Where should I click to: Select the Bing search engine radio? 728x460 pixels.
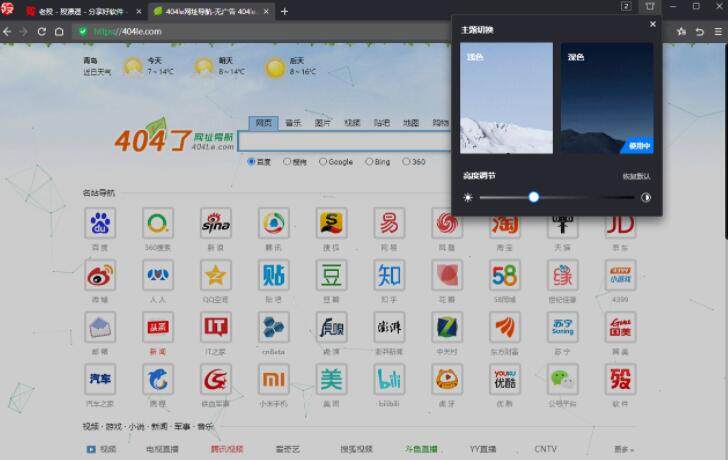coord(369,162)
